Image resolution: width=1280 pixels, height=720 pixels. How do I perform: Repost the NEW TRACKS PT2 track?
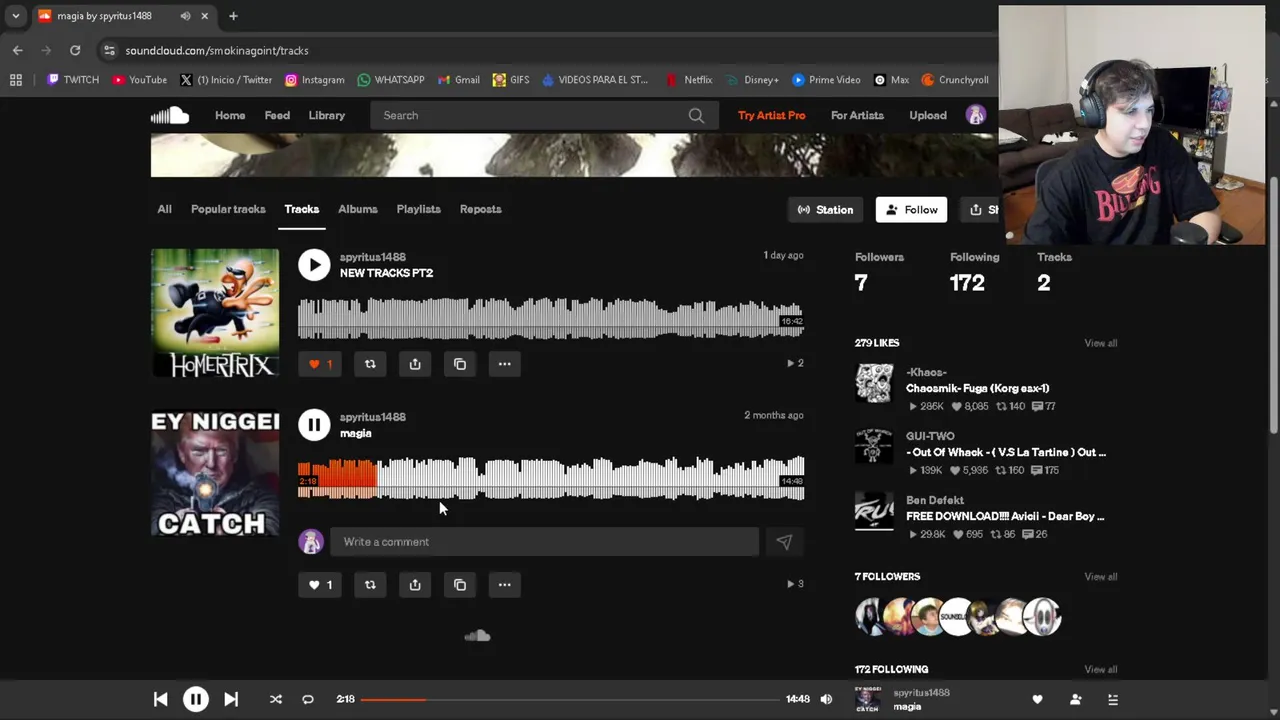(x=370, y=364)
